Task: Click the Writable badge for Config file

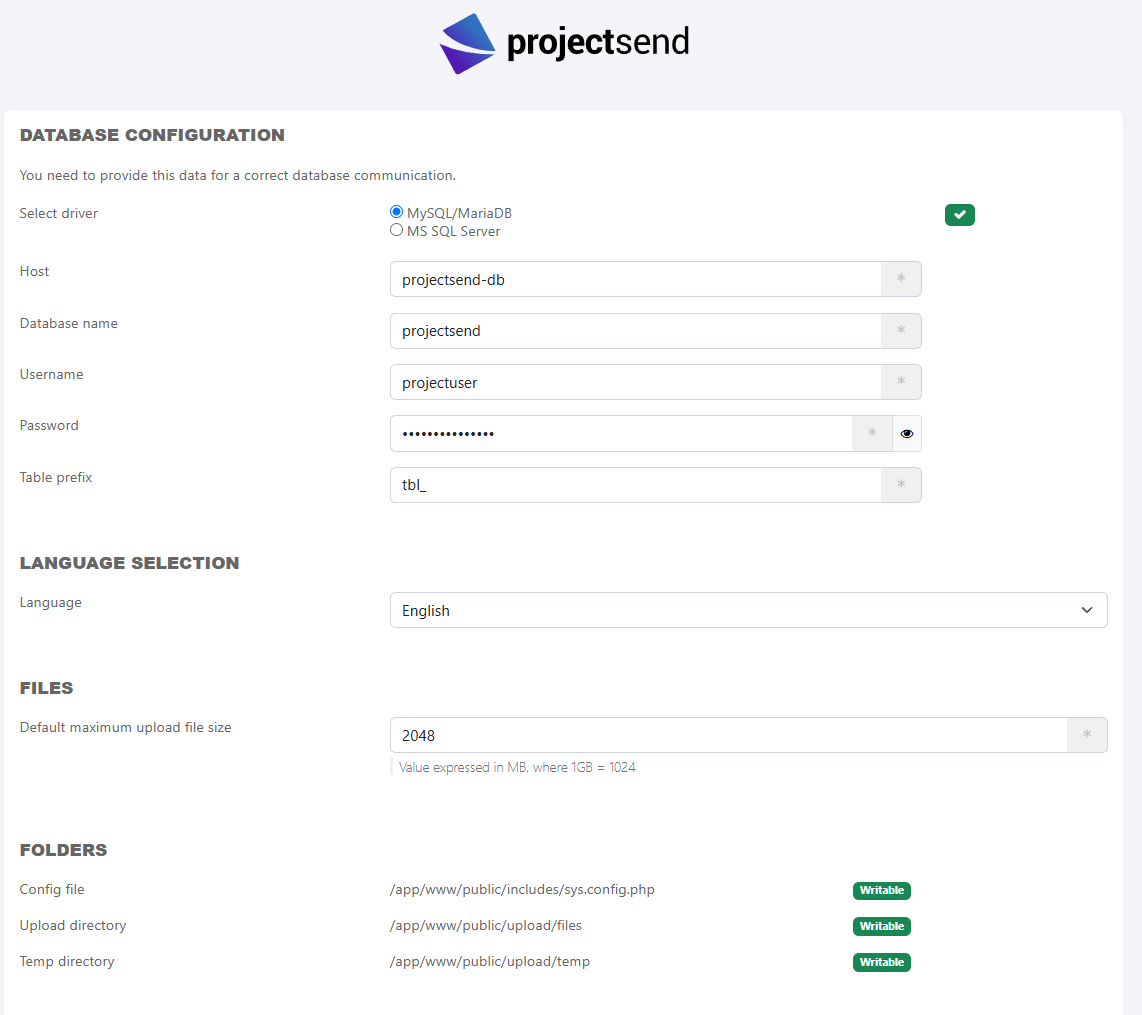Action: coord(882,890)
